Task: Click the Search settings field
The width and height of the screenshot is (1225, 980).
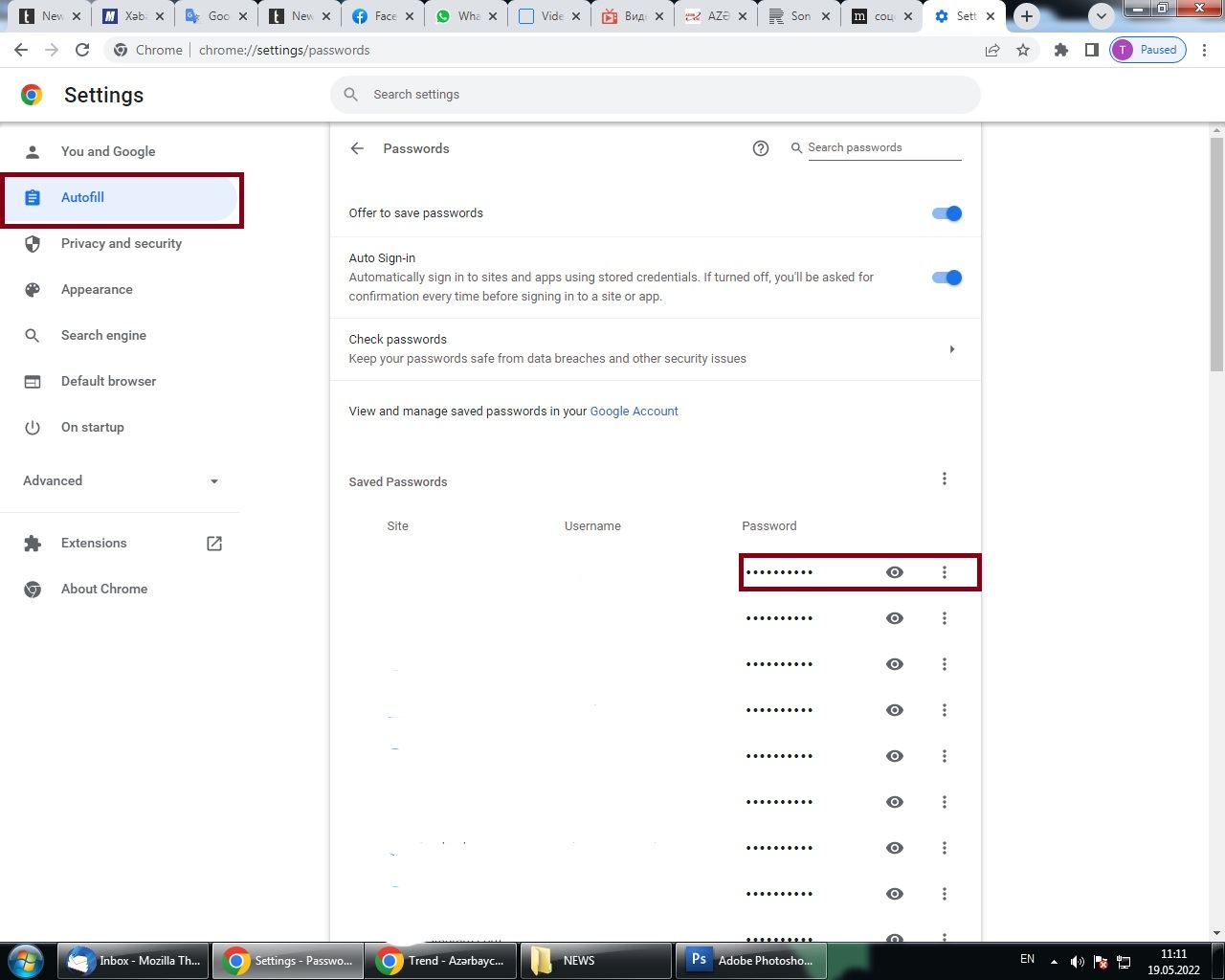Action: (656, 95)
